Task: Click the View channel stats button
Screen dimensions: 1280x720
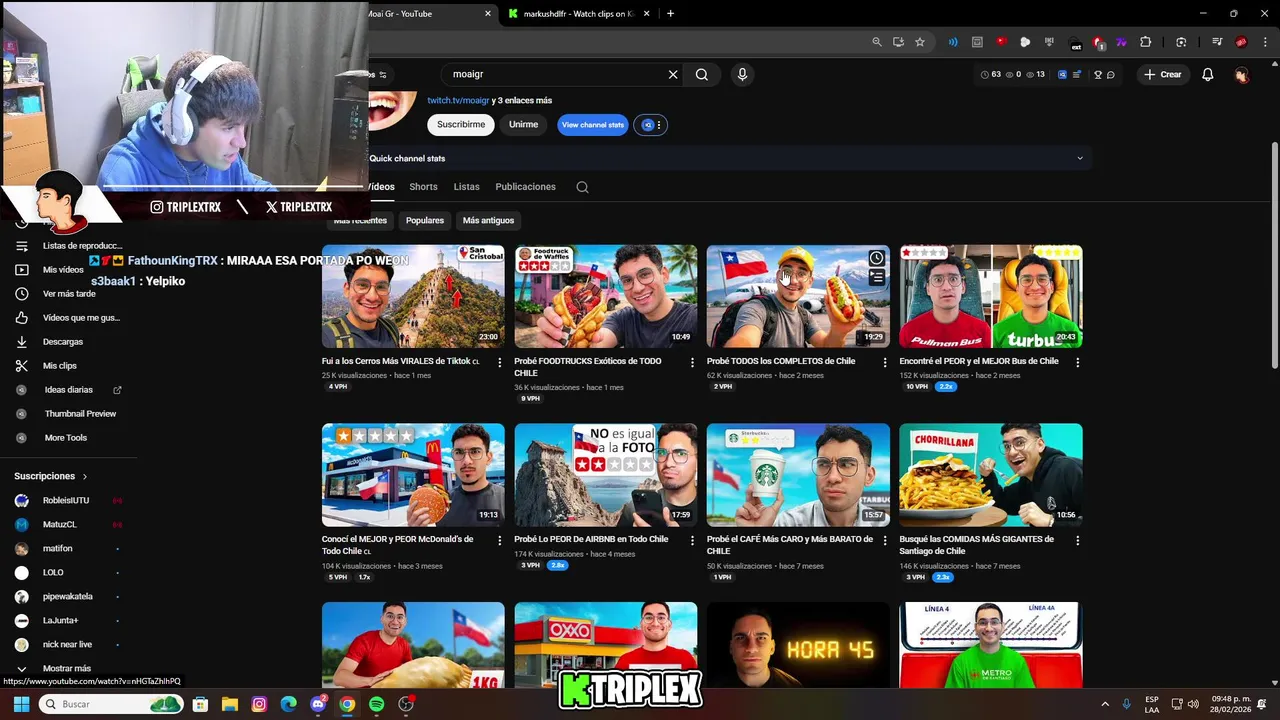Action: (x=593, y=125)
